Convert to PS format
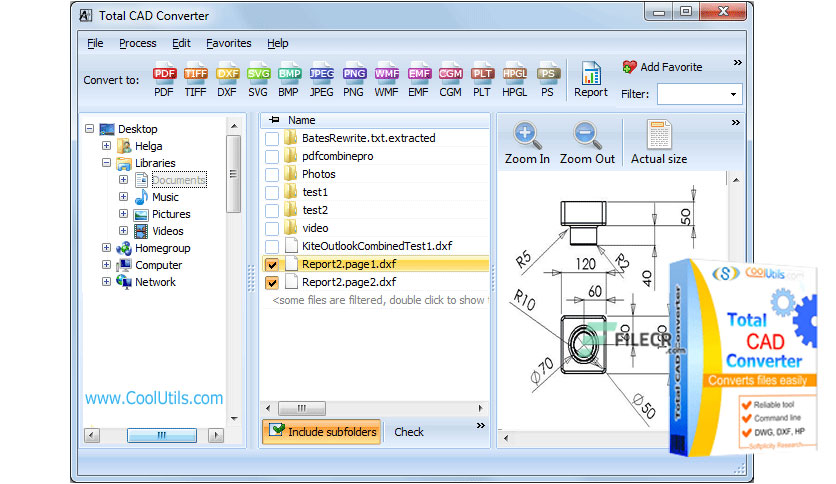 click(548, 80)
